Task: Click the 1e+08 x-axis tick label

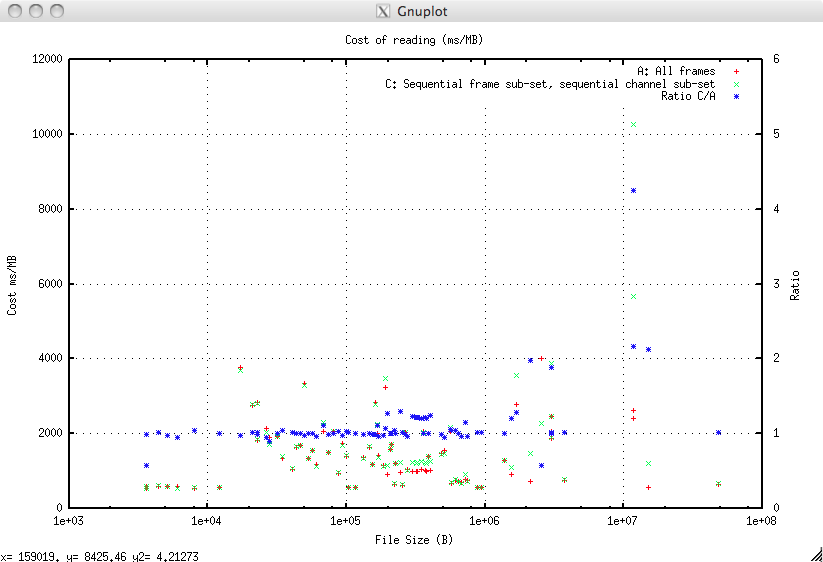Action: [762, 521]
